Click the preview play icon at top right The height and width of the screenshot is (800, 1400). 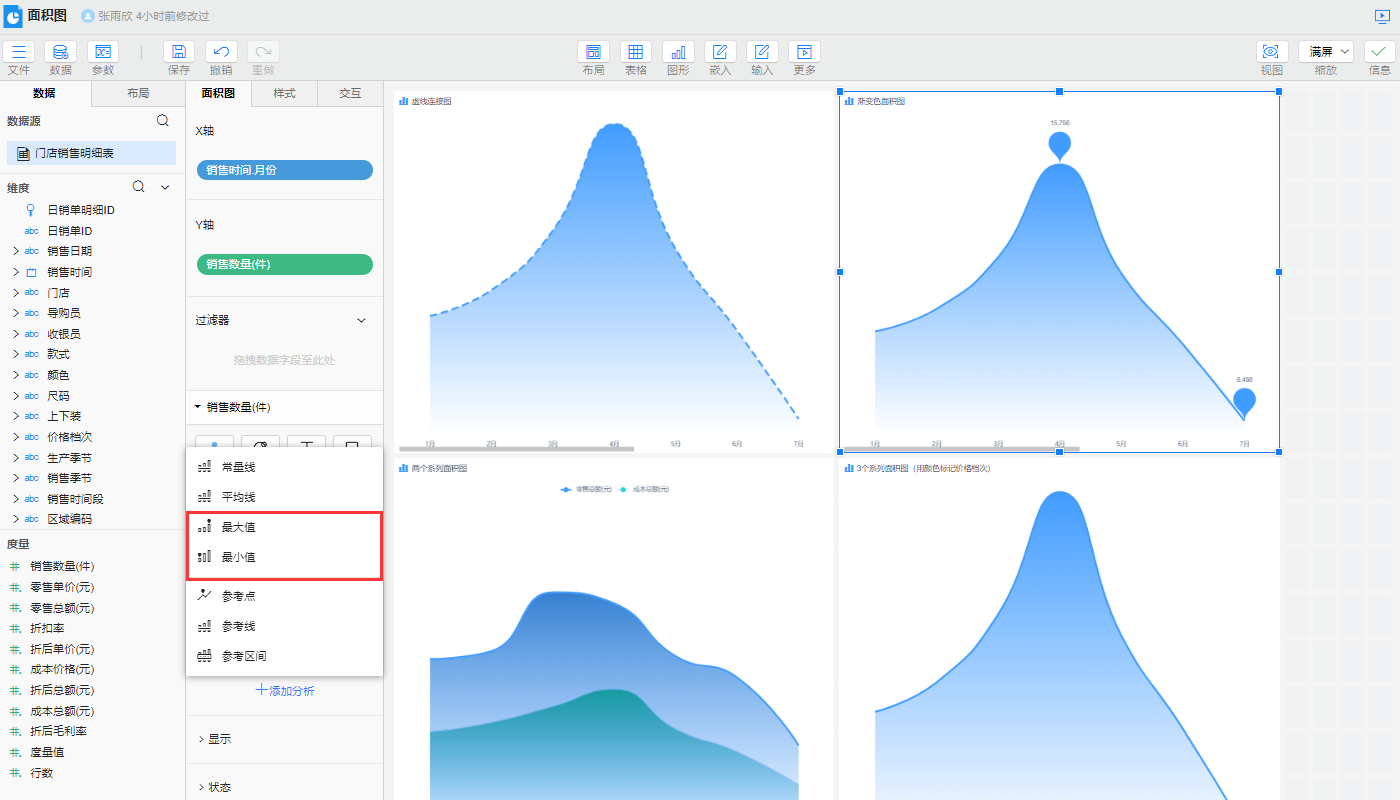click(1382, 16)
